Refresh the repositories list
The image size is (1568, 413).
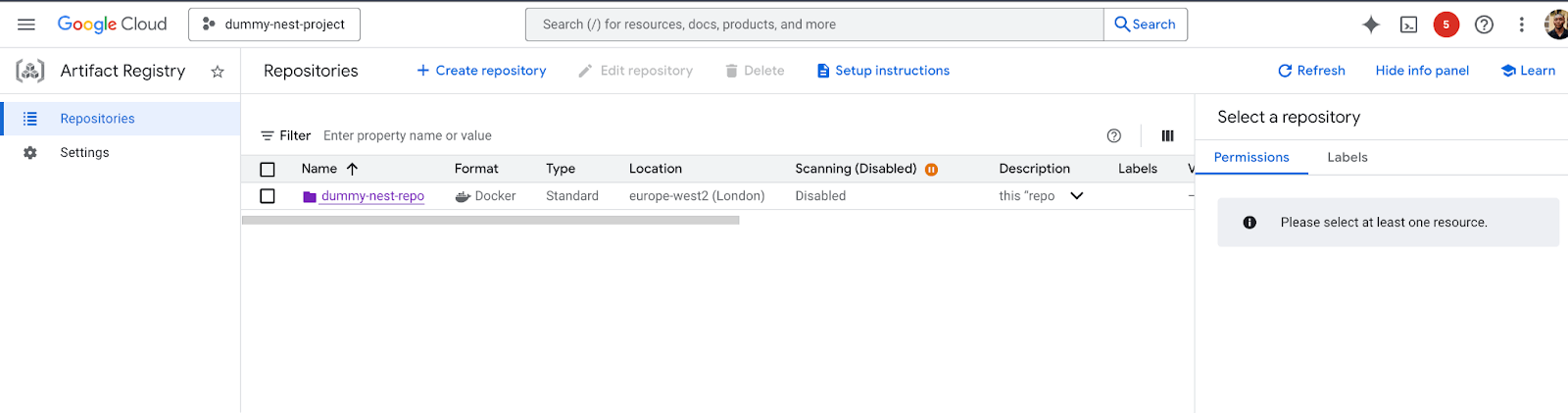click(x=1311, y=71)
